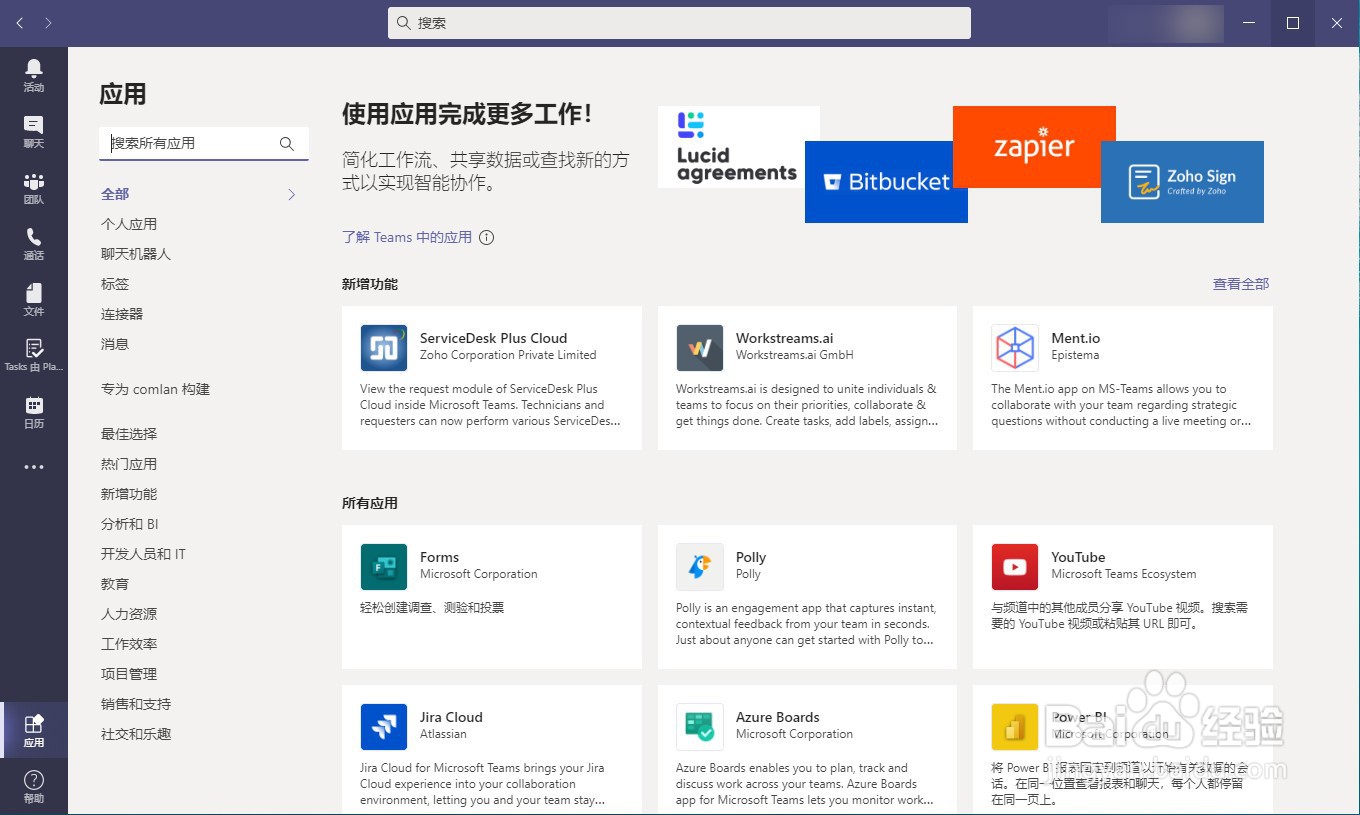
Task: Open Tasks by Planner icon
Action: pos(34,348)
